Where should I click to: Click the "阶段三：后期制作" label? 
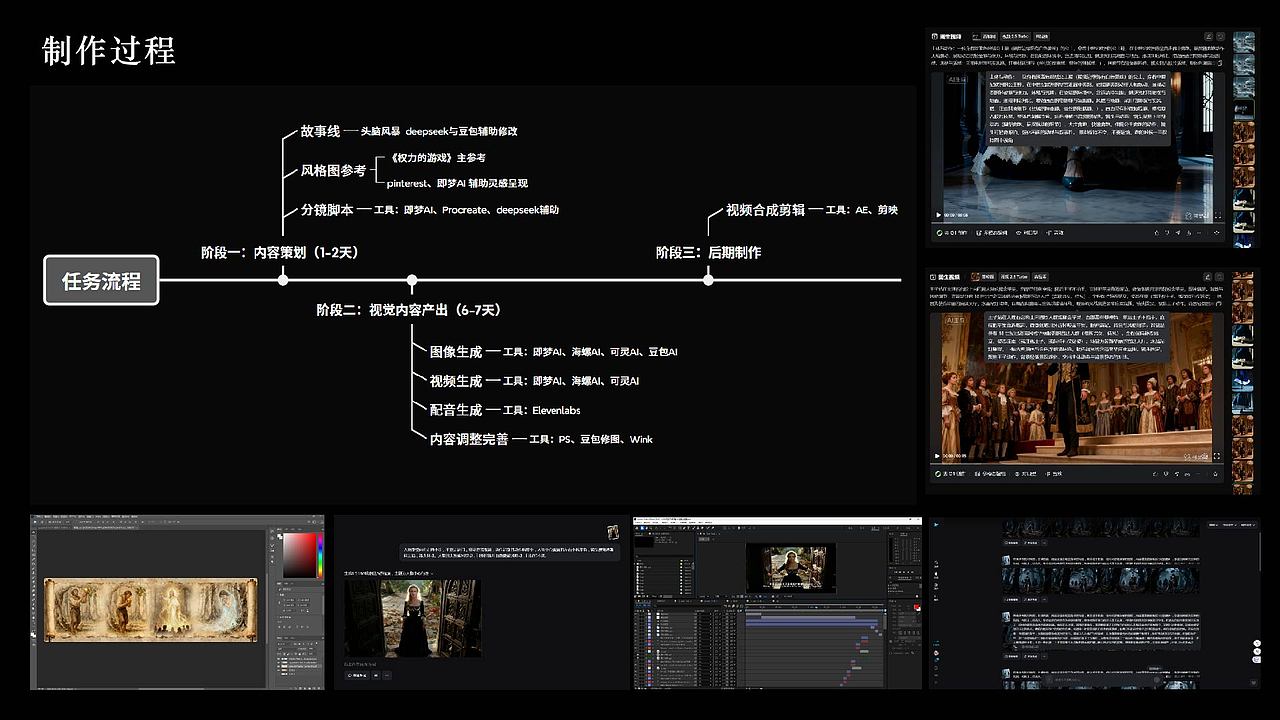pyautogui.click(x=708, y=252)
